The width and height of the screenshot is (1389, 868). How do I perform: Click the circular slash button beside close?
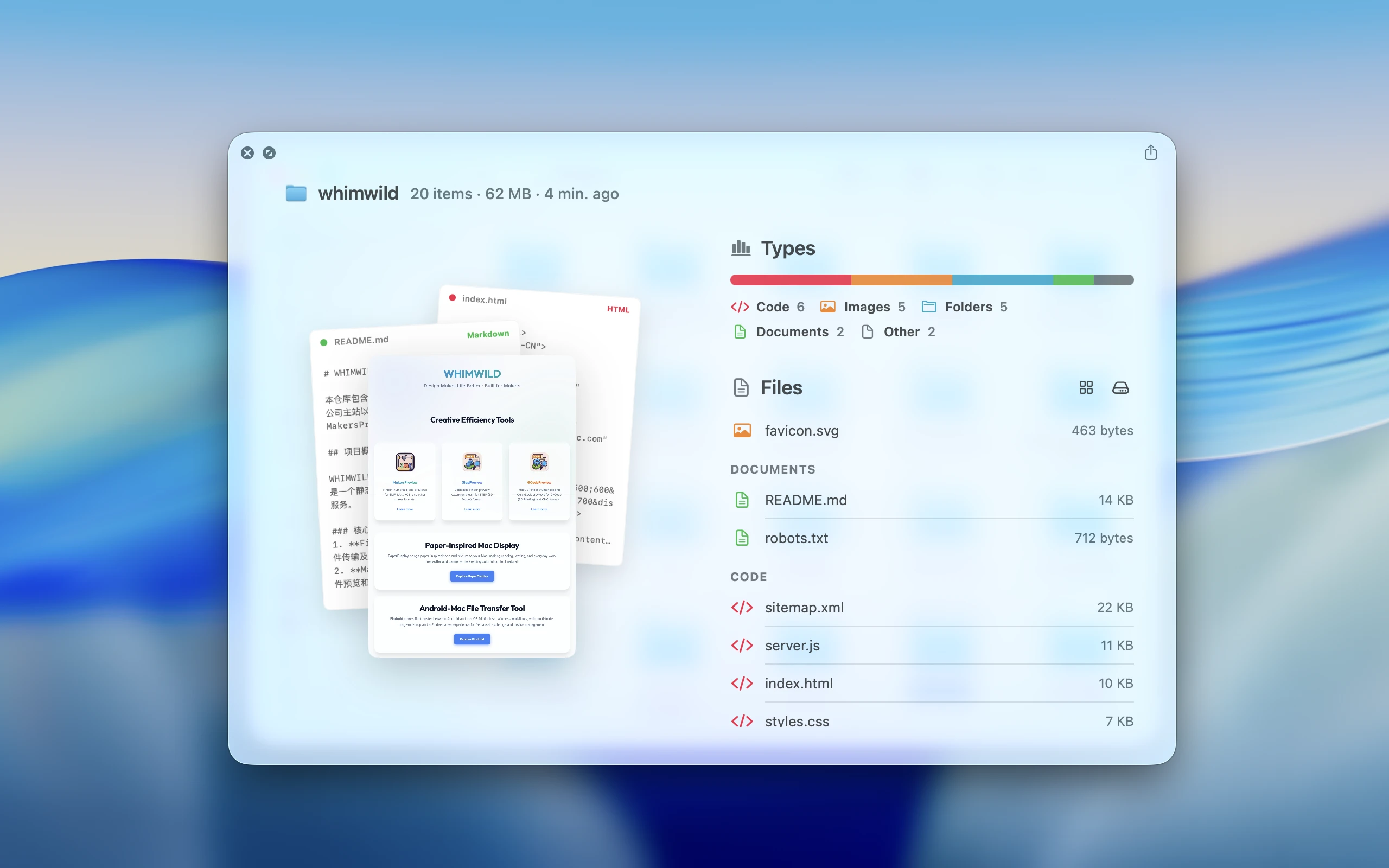click(x=269, y=154)
